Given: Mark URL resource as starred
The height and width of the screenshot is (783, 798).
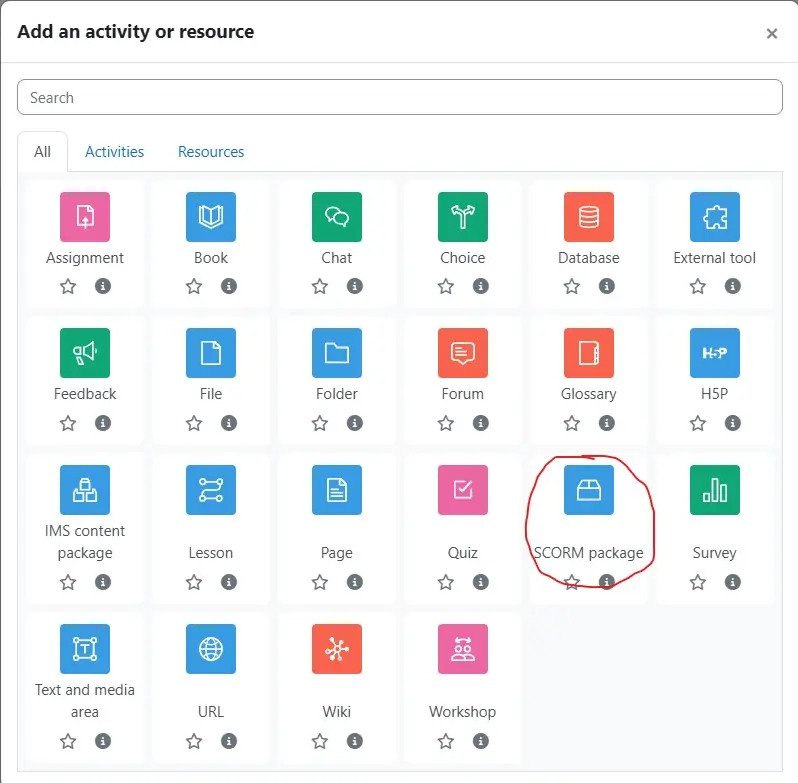Looking at the screenshot, I should coord(194,741).
